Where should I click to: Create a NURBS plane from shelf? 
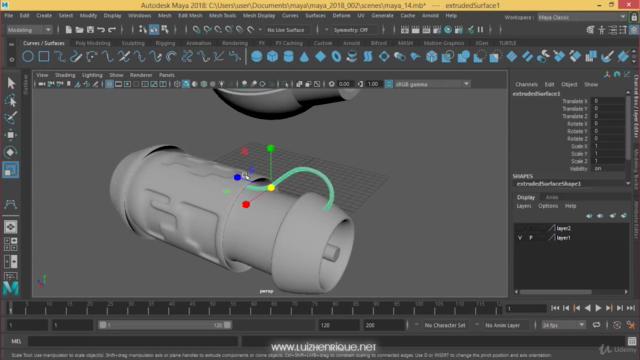click(x=320, y=56)
